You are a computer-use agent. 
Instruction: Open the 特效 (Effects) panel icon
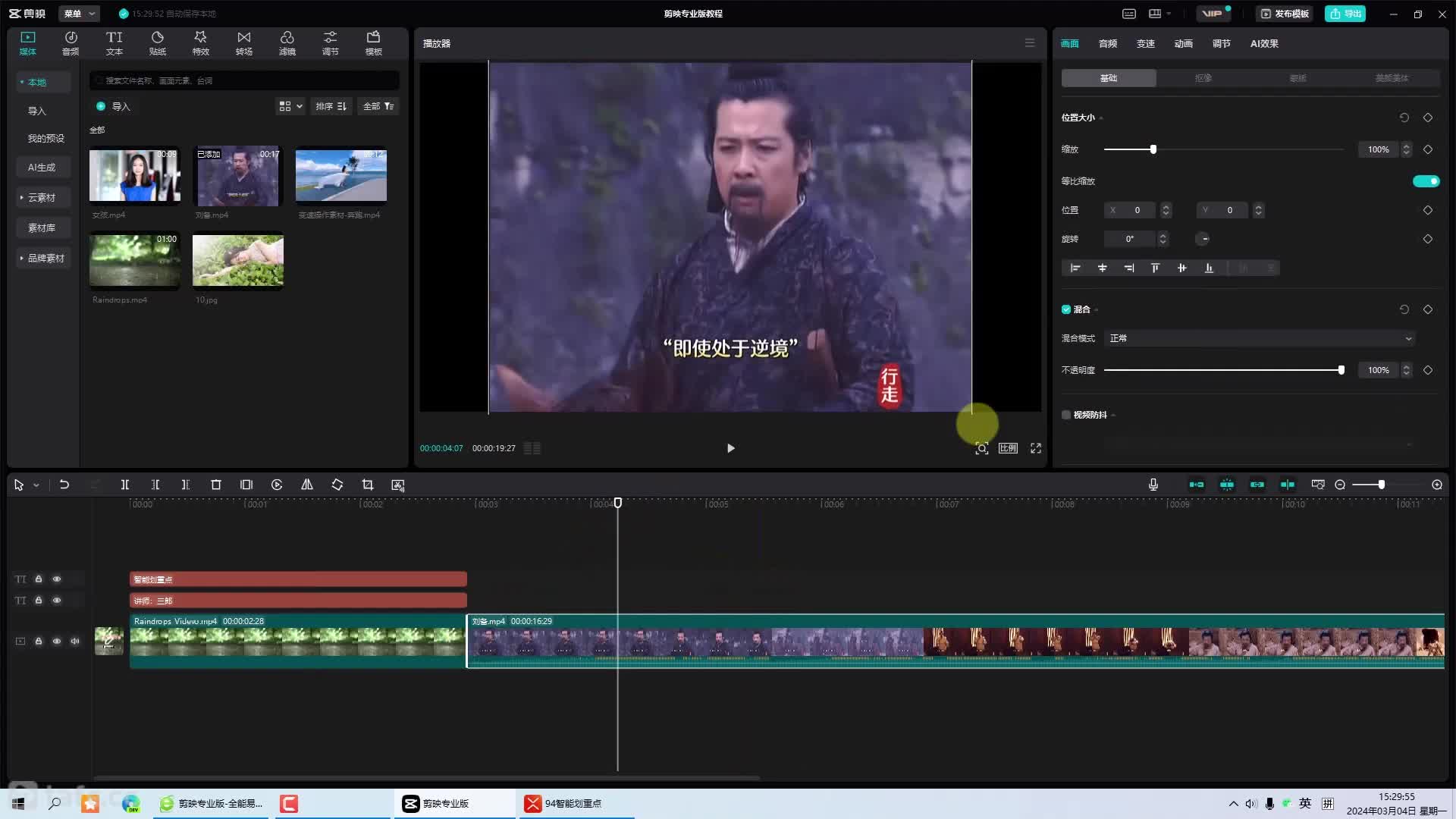coord(200,43)
